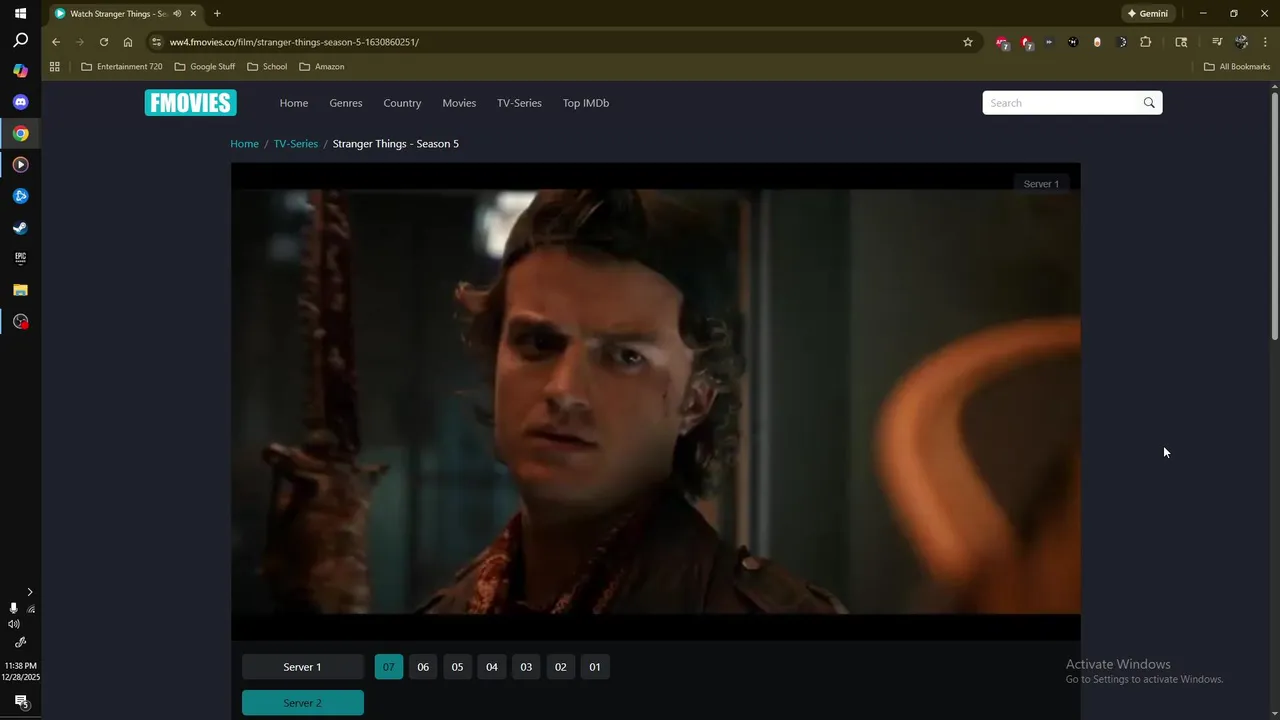Viewport: 1280px width, 720px height.
Task: Open Steam from the taskbar
Action: point(20,227)
